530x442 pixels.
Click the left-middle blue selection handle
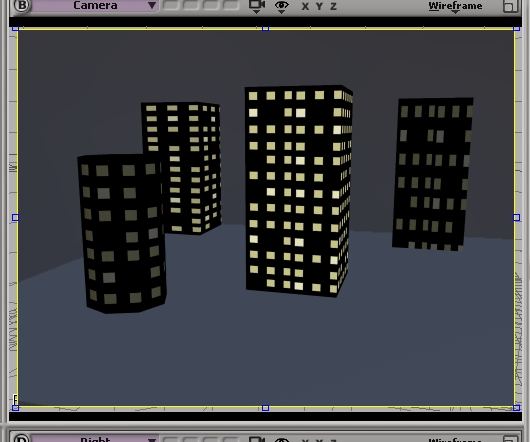15,218
